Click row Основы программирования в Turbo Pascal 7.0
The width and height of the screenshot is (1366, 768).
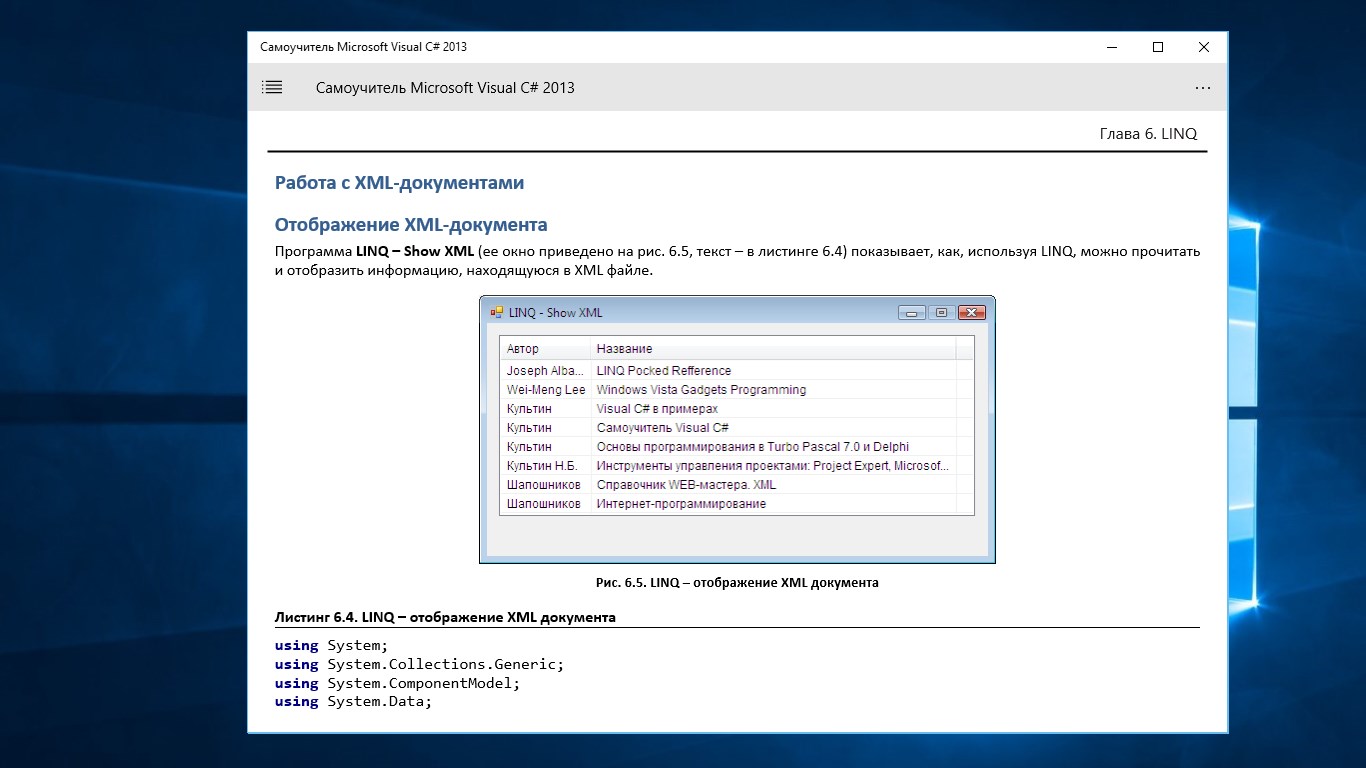[x=736, y=447]
